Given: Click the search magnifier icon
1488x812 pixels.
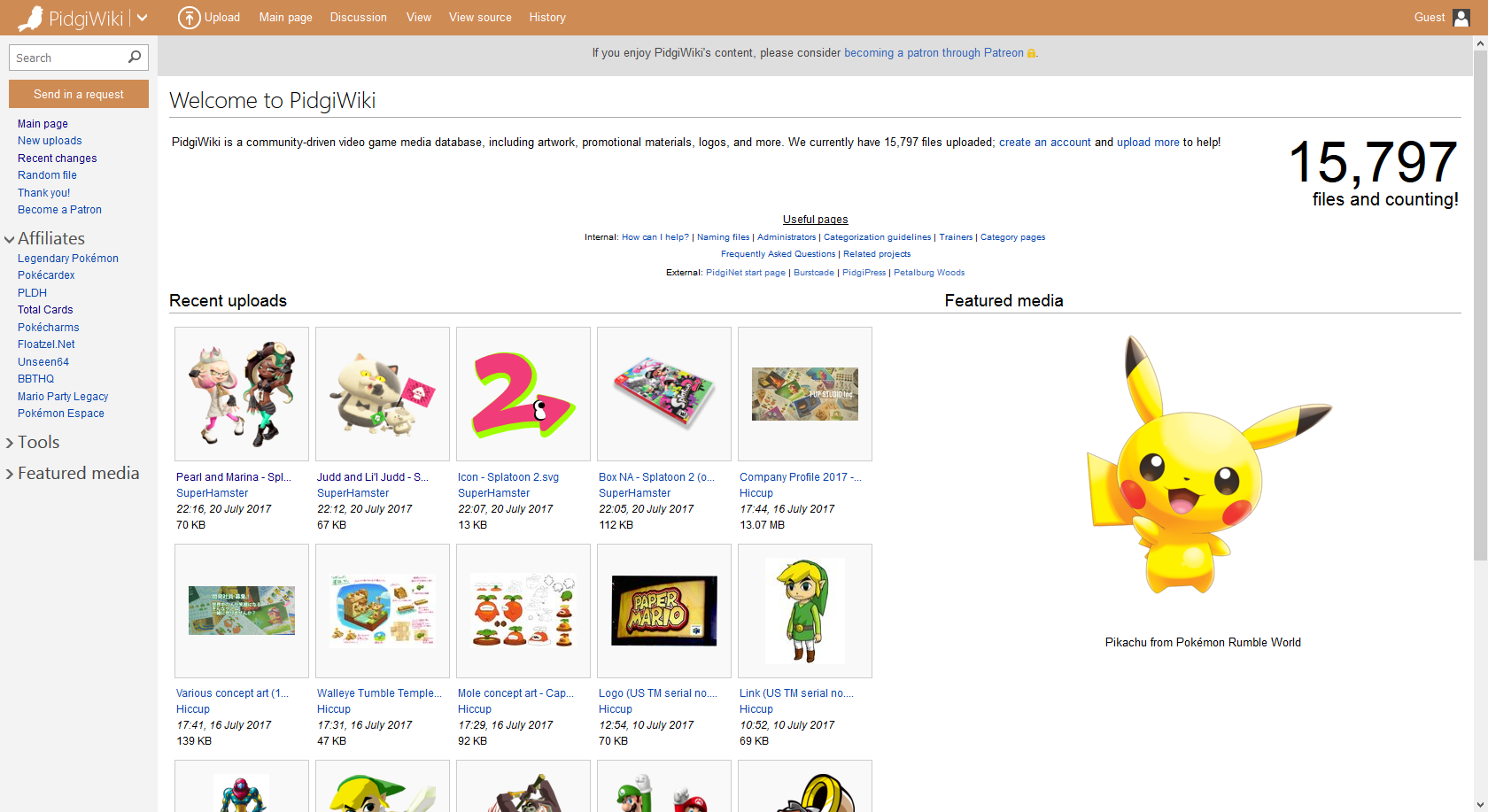Looking at the screenshot, I should (x=135, y=58).
